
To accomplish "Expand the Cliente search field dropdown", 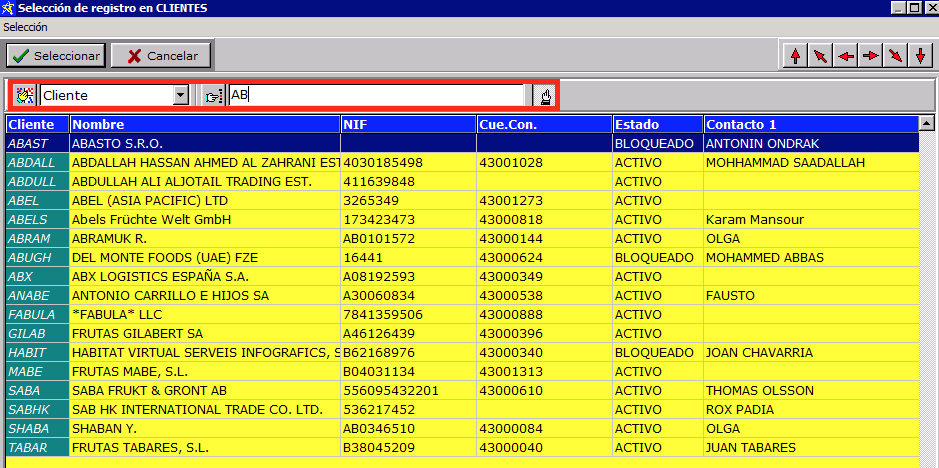I will click(x=180, y=95).
